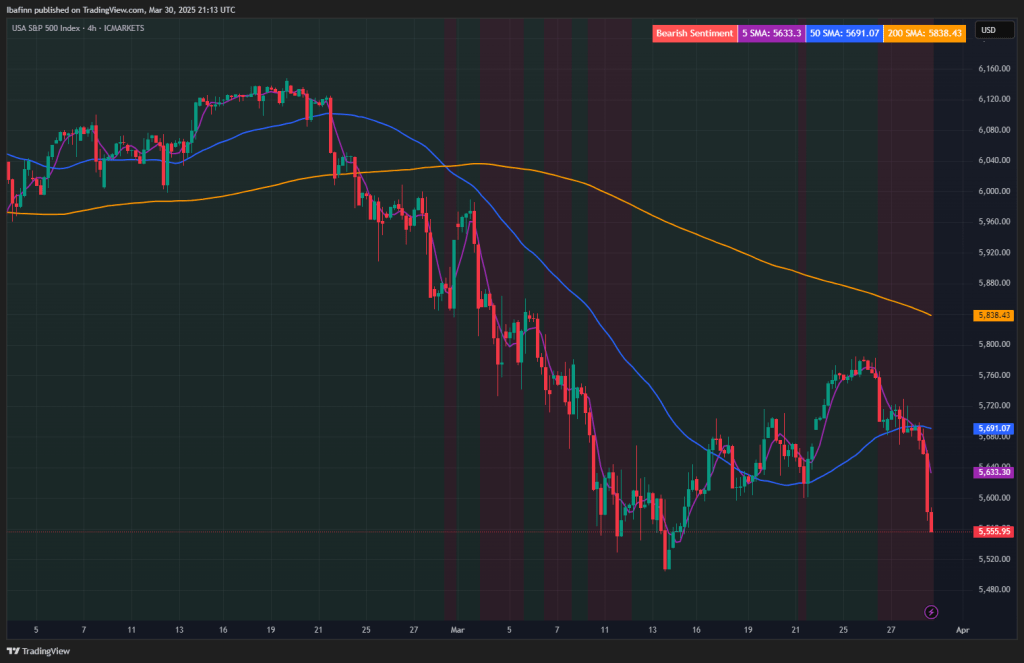Click the 5,480.00 price axis label
Screen dimensions: 1024x663
(992, 589)
